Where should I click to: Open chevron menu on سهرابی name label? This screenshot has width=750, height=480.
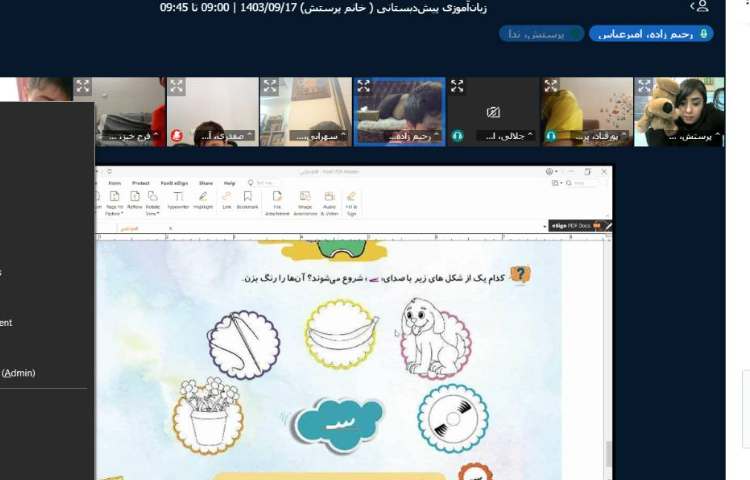click(343, 135)
